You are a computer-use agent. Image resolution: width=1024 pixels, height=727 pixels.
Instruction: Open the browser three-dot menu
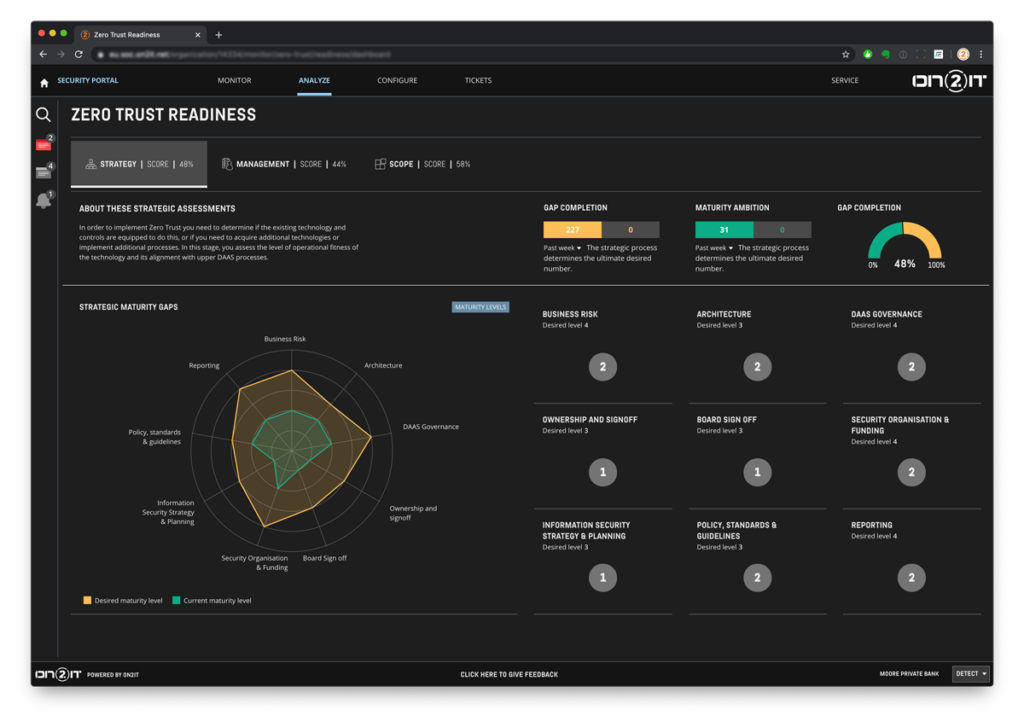(981, 54)
